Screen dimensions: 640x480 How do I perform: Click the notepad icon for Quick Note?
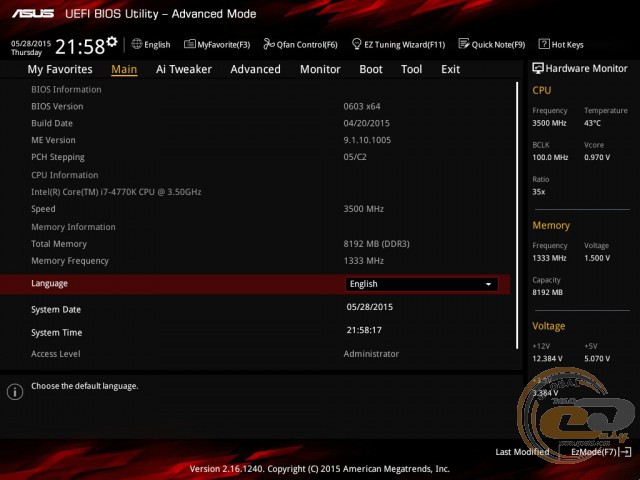pos(464,44)
